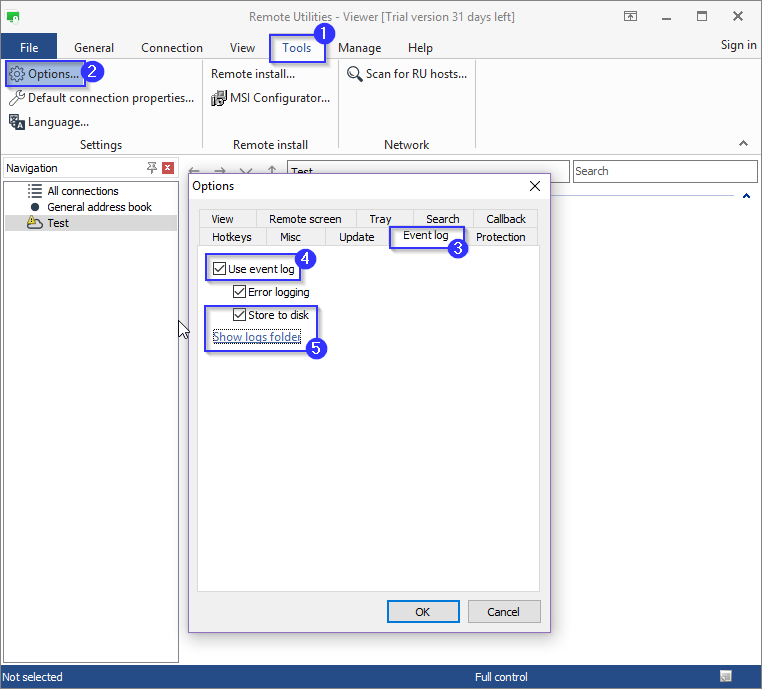The image size is (762, 689).
Task: Disable the Store to disk checkbox
Action: (239, 315)
